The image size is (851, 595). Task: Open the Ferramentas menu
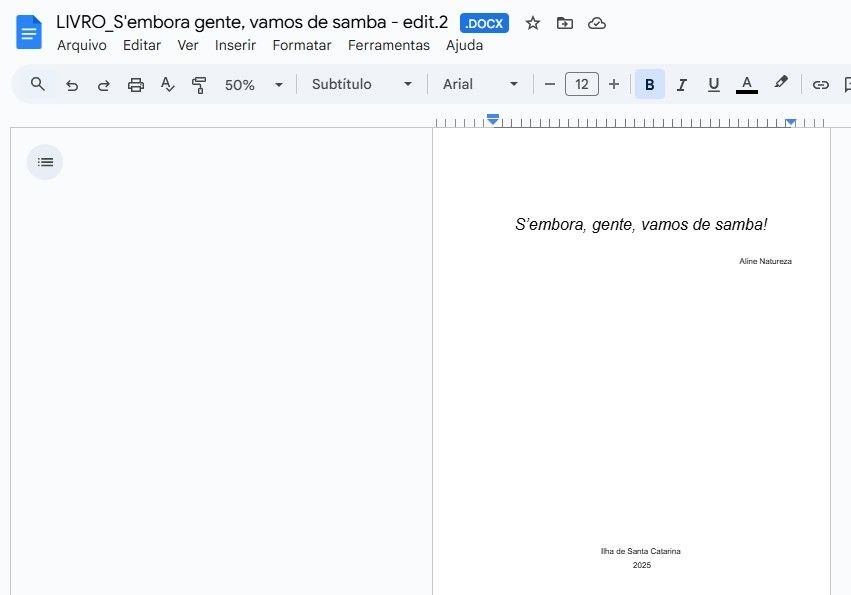389,45
